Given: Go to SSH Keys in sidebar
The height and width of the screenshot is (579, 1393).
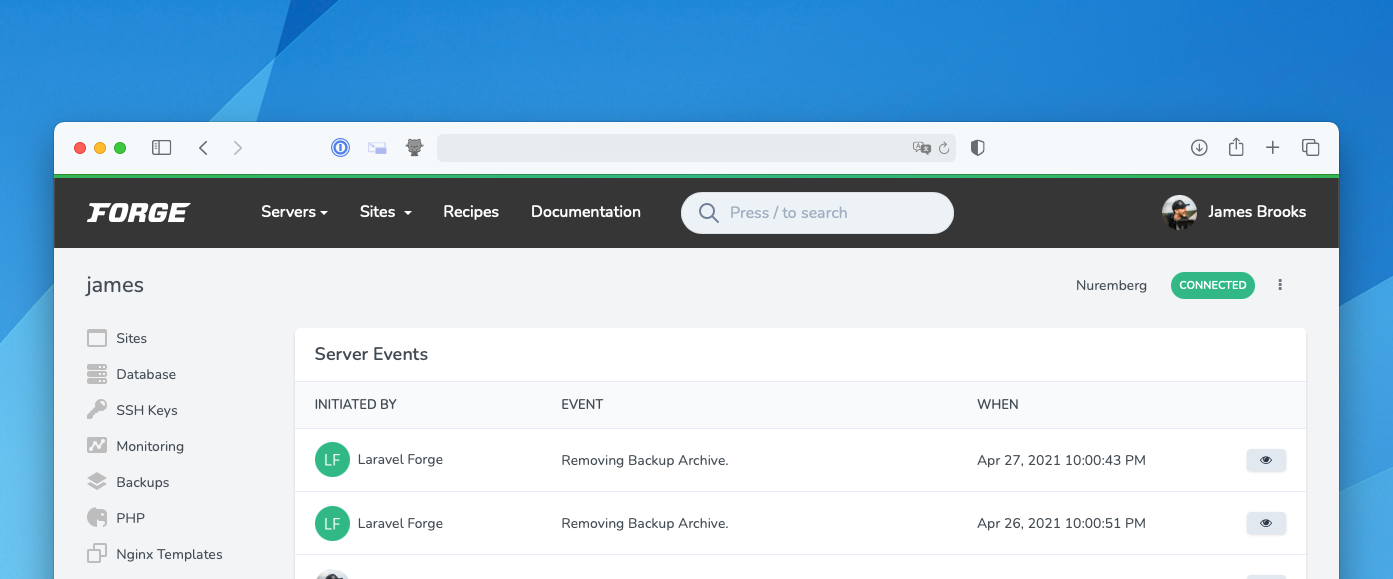Looking at the screenshot, I should point(146,410).
